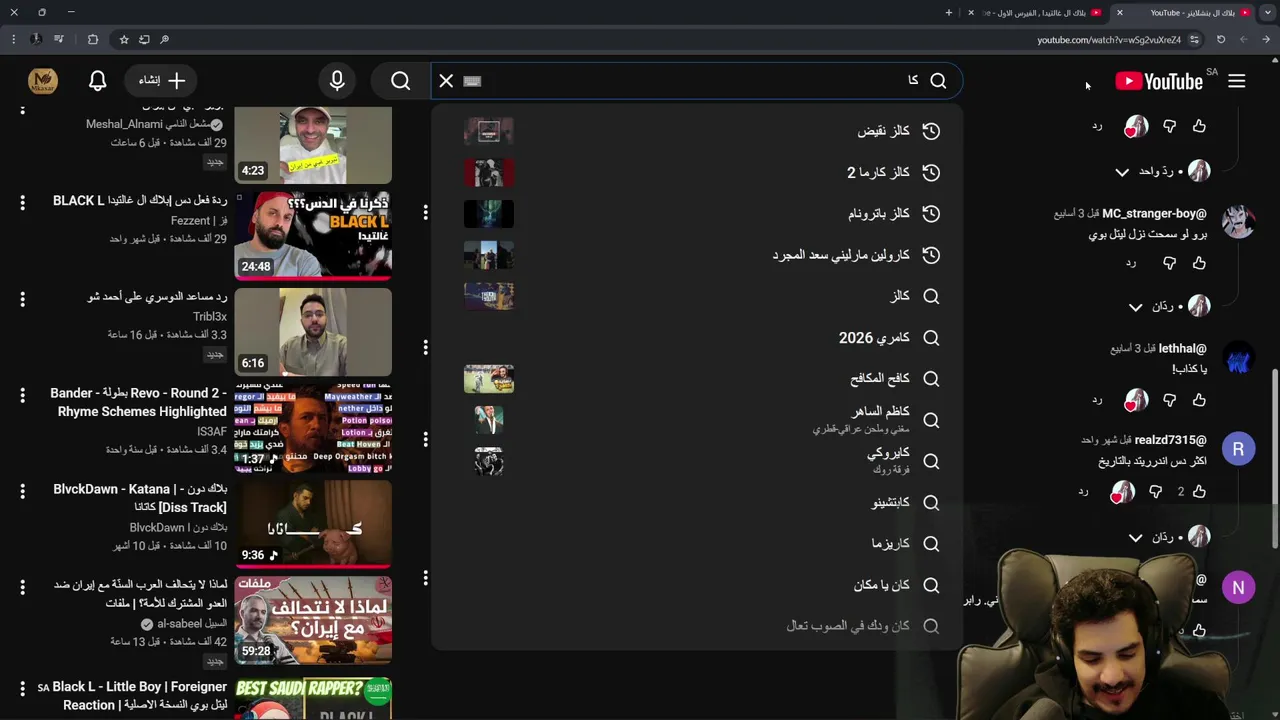The image size is (1280, 720).
Task: Open the realzd7315 channel name link
Action: tap(1170, 440)
